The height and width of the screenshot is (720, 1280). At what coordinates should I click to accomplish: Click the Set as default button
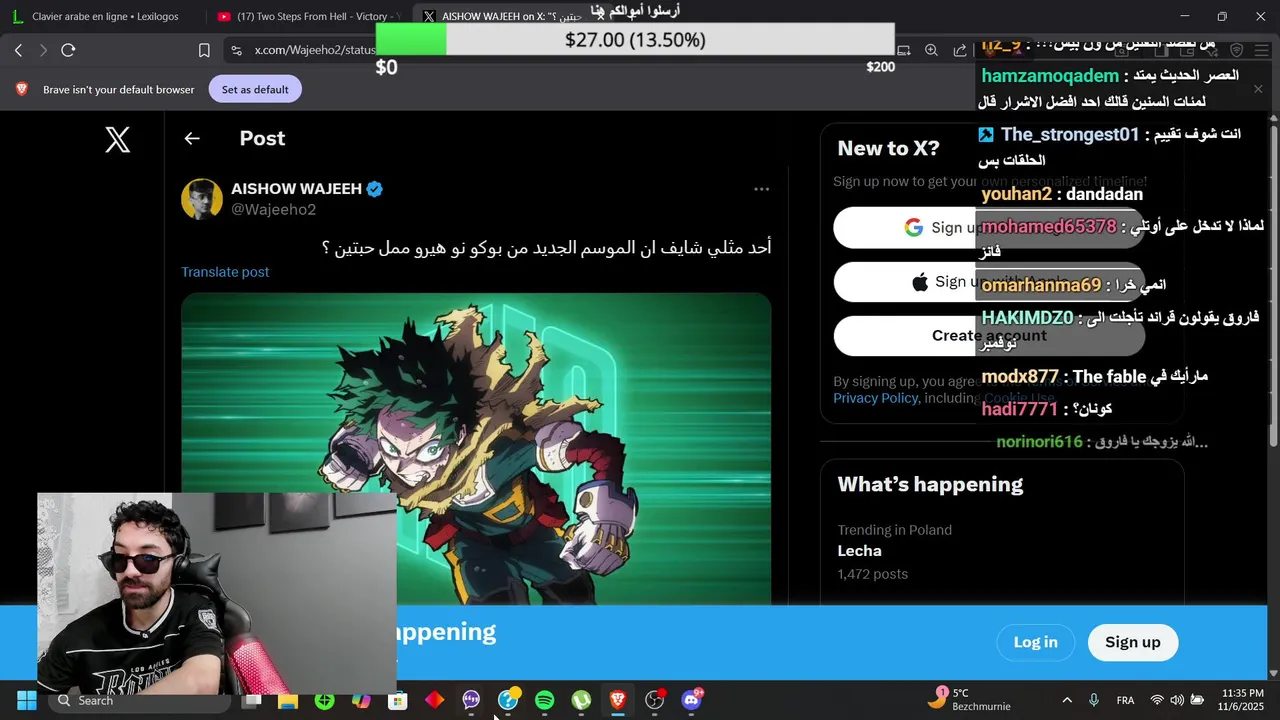[x=255, y=89]
